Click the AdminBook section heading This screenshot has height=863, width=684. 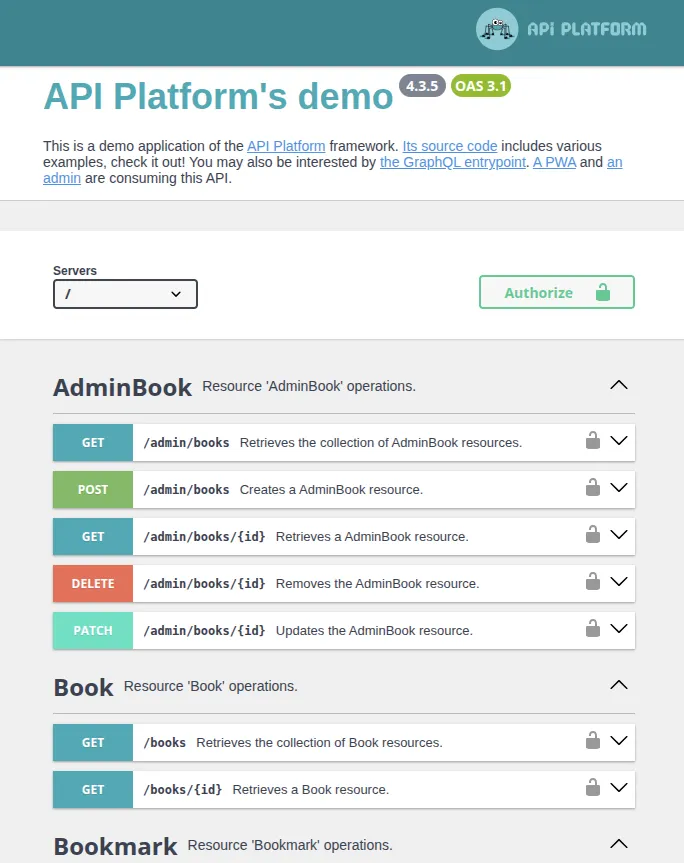[123, 387]
